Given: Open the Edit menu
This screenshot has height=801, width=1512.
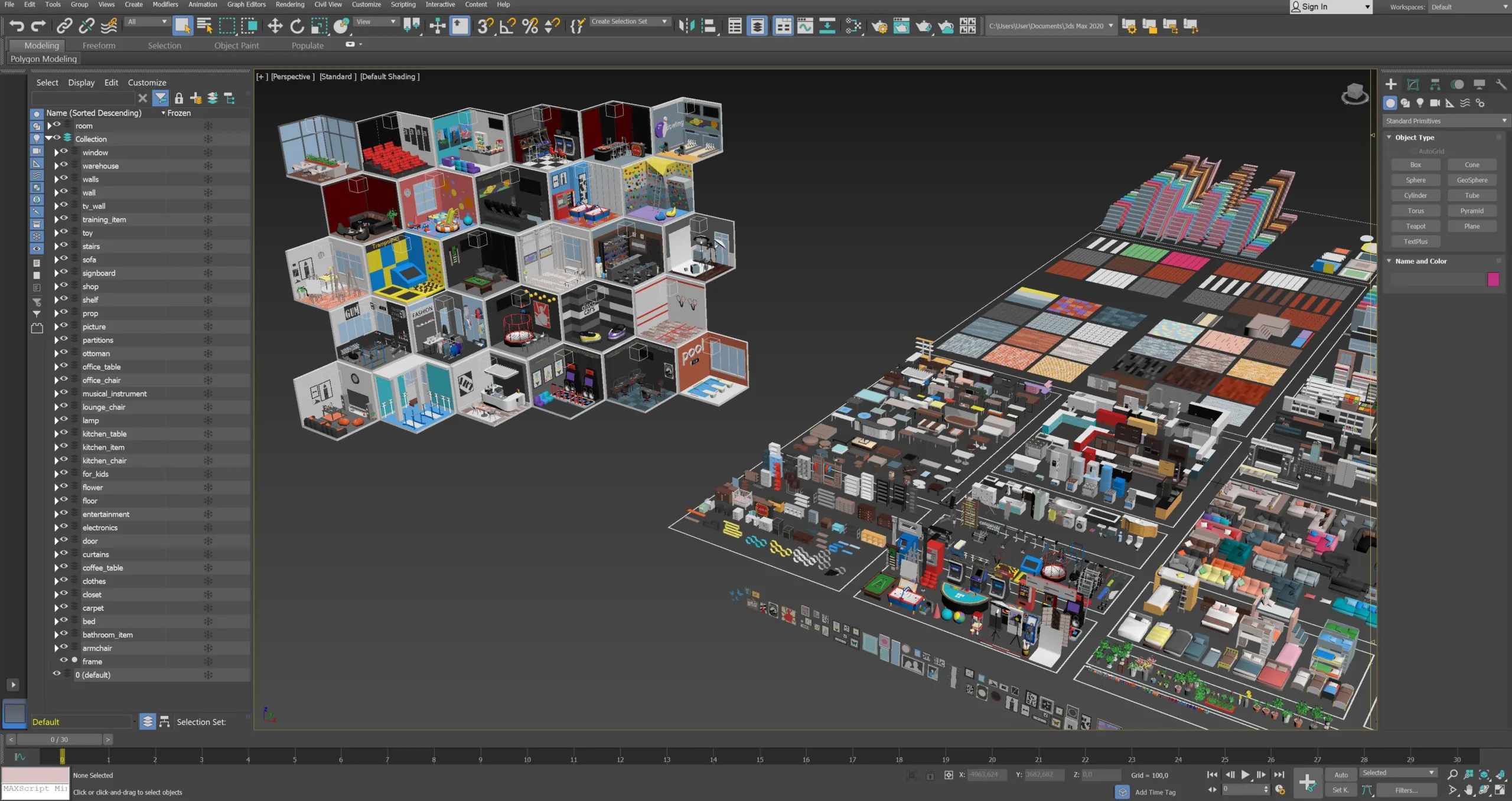Looking at the screenshot, I should (x=30, y=4).
